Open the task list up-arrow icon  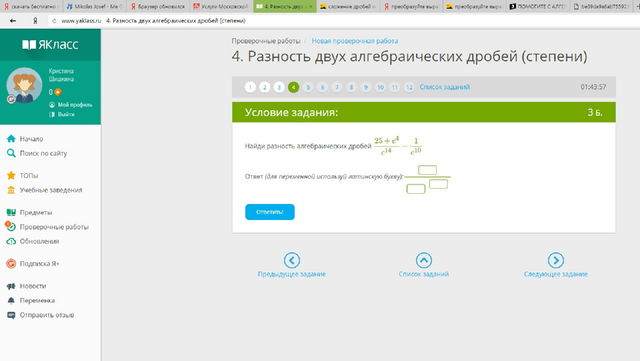(x=424, y=260)
